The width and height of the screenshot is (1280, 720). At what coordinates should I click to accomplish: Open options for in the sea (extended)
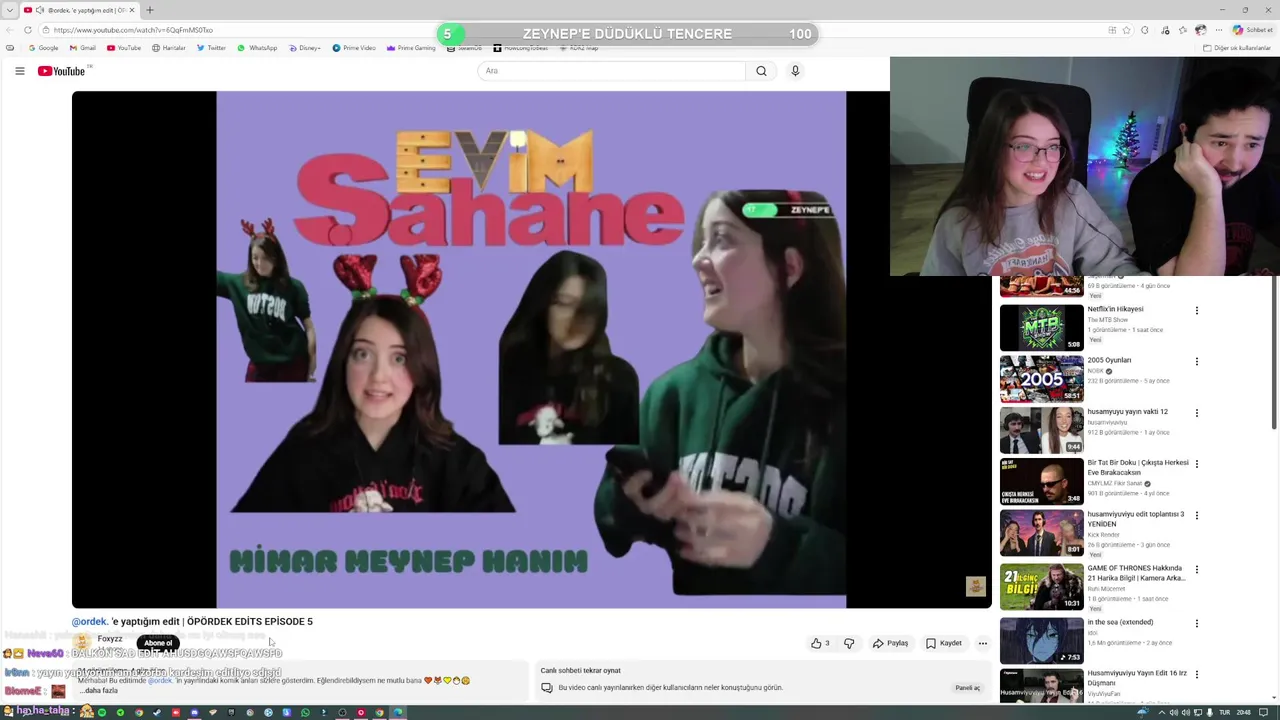[x=1196, y=623]
